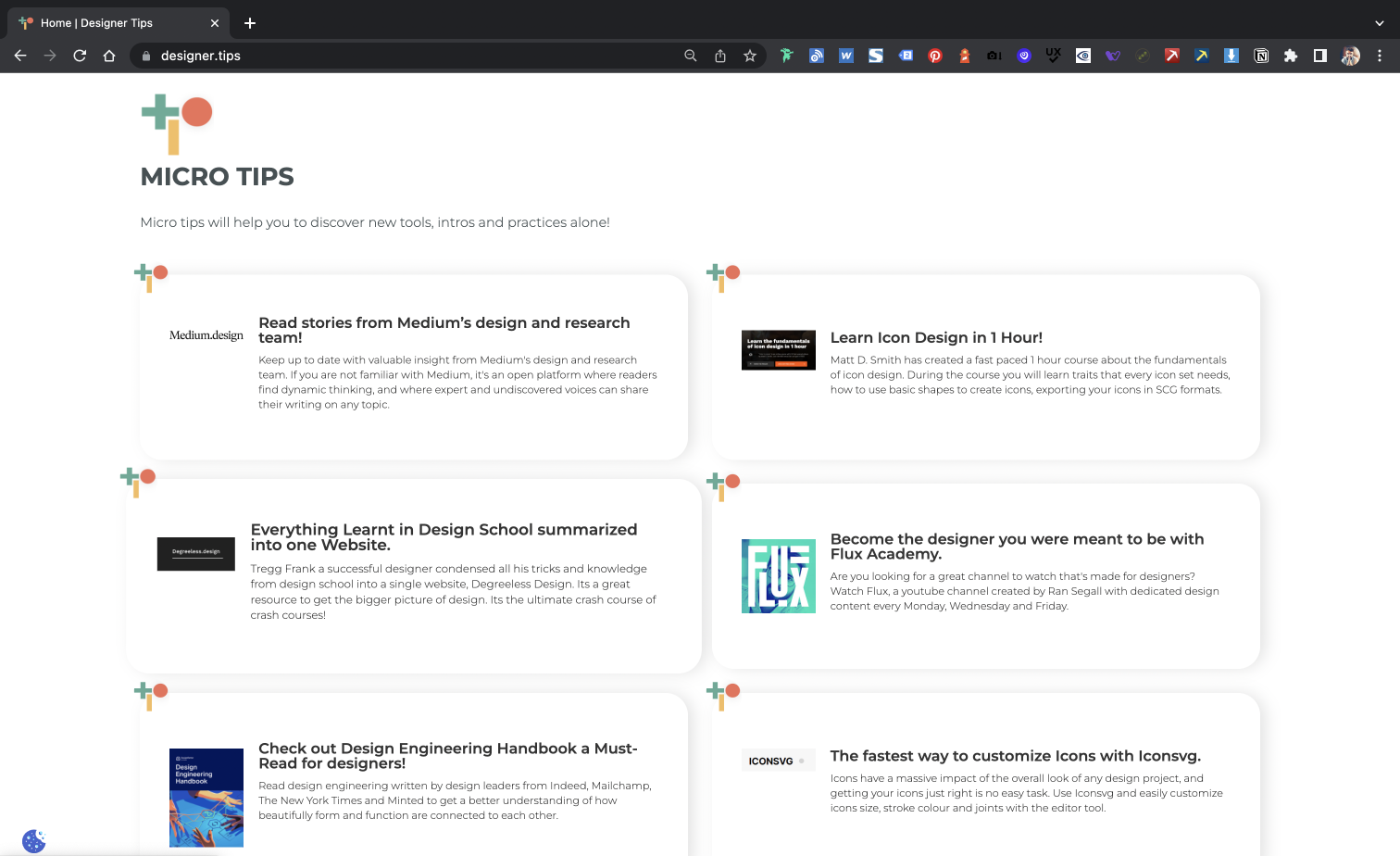
Task: Reload the designer.tips page
Action: (x=80, y=56)
